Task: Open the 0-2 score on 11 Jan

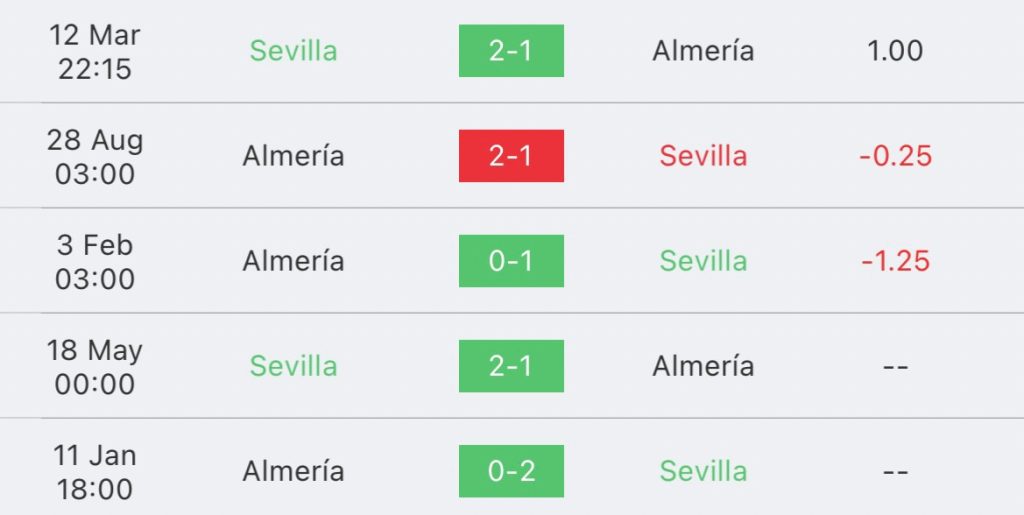Action: tap(511, 471)
